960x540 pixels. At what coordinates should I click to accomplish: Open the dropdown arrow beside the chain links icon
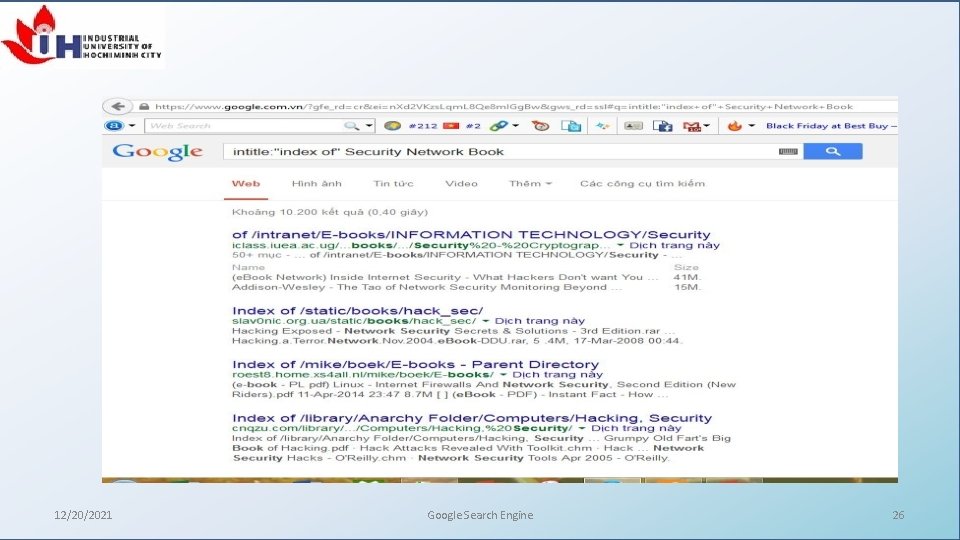tap(516, 126)
